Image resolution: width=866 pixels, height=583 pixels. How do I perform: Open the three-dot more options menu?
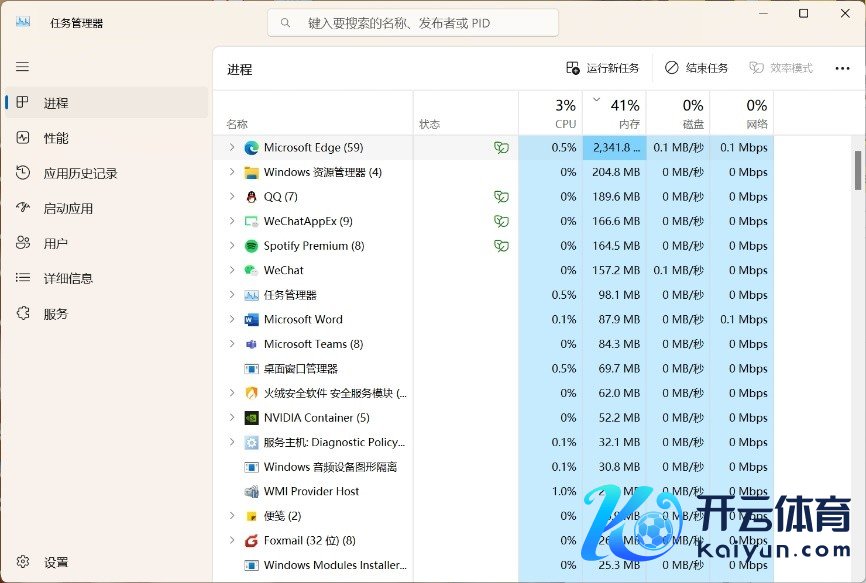point(841,68)
